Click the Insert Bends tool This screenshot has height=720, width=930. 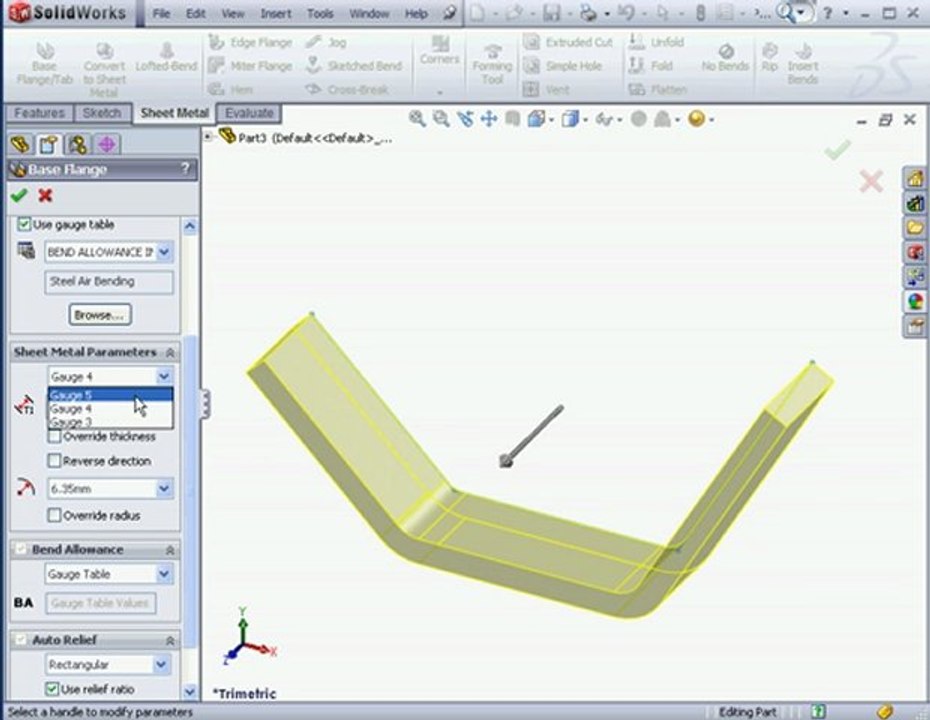(x=803, y=63)
